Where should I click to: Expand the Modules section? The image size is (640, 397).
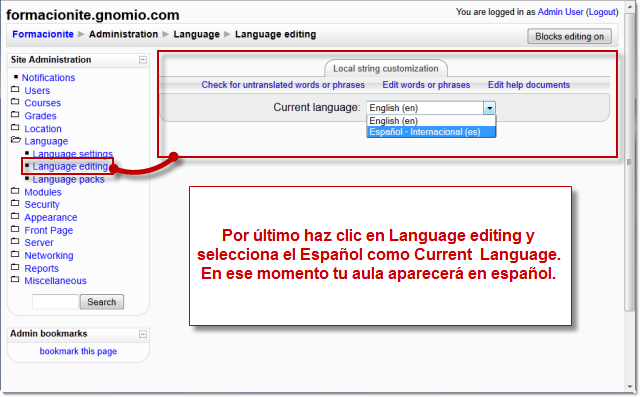[43, 192]
